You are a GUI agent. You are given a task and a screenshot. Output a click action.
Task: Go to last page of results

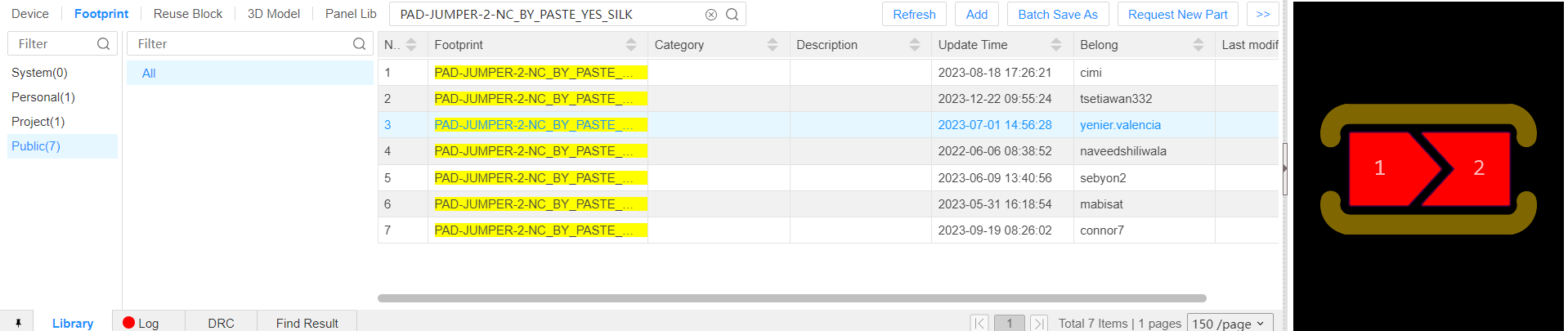click(x=1039, y=323)
